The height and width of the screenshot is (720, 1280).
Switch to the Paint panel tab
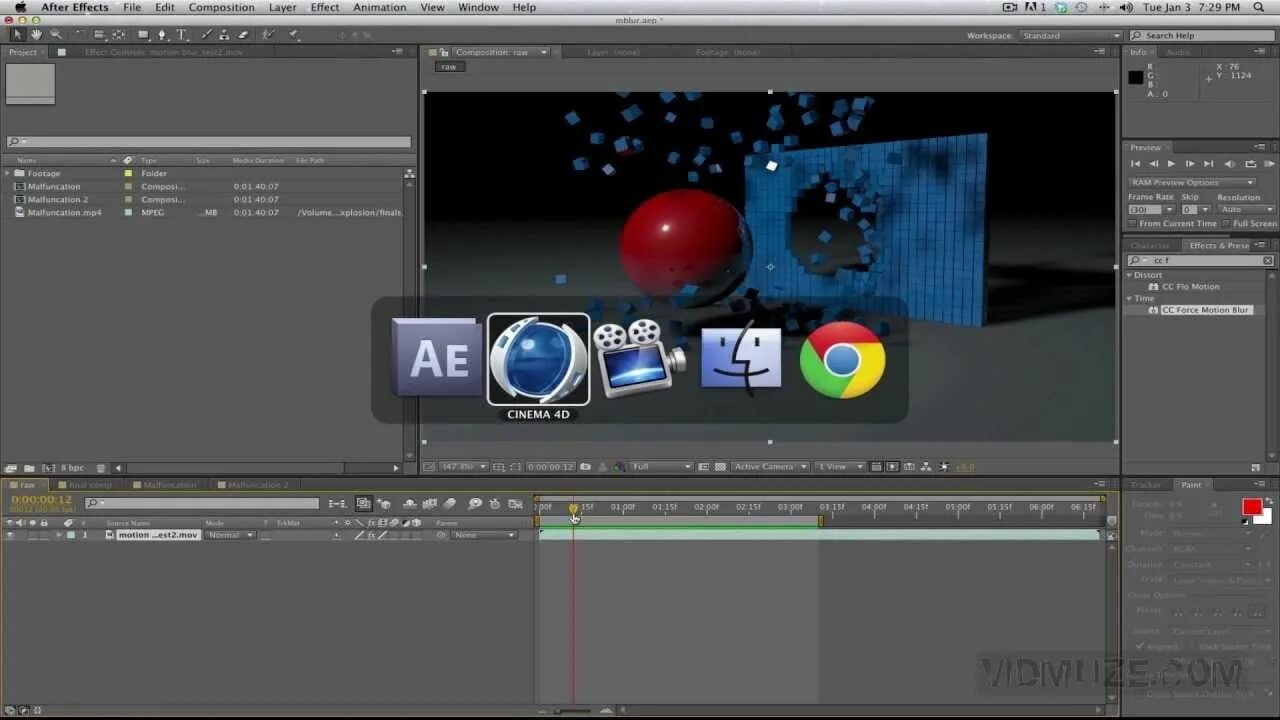1192,485
